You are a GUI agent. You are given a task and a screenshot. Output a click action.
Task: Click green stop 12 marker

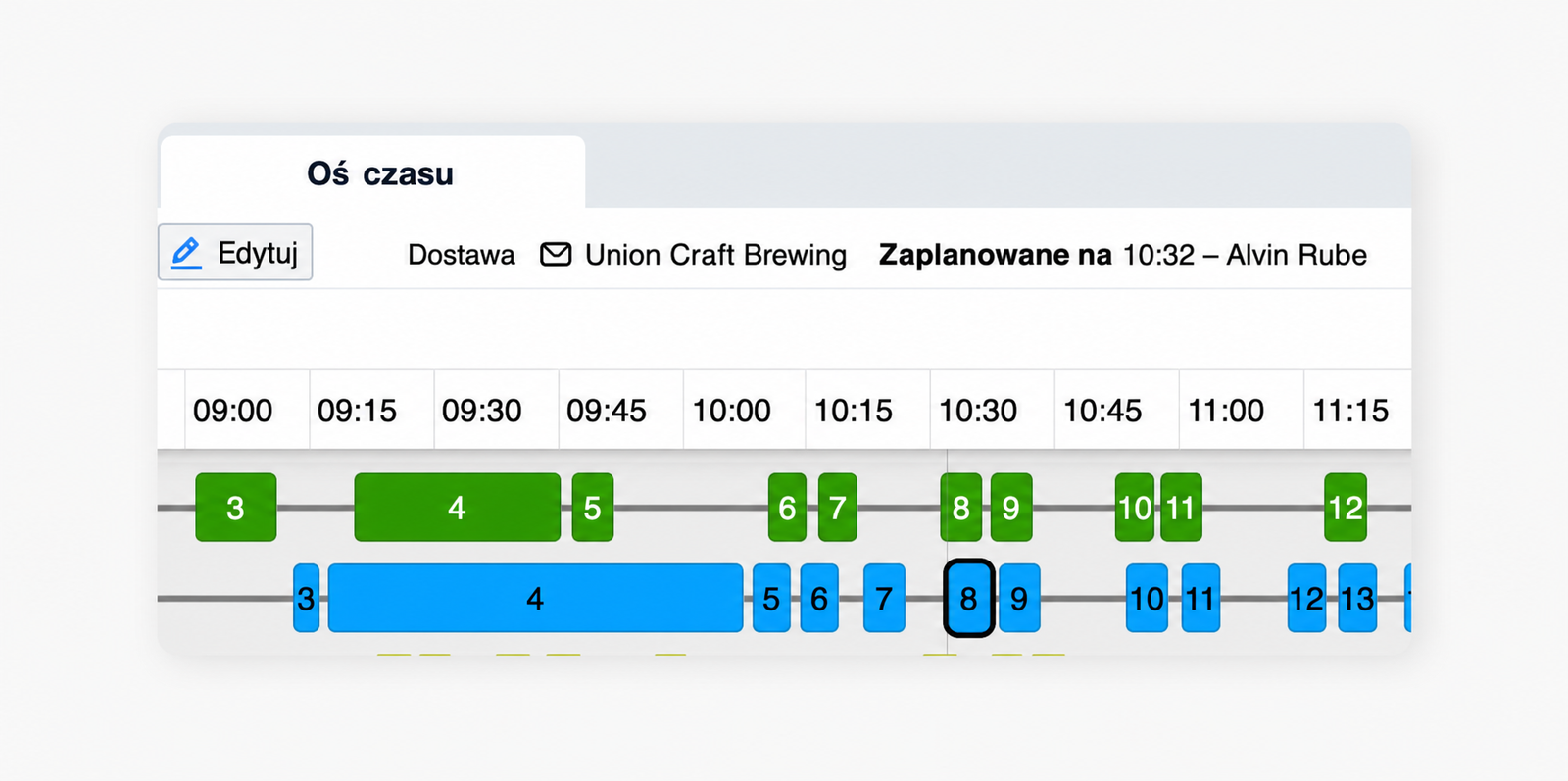pos(1346,507)
